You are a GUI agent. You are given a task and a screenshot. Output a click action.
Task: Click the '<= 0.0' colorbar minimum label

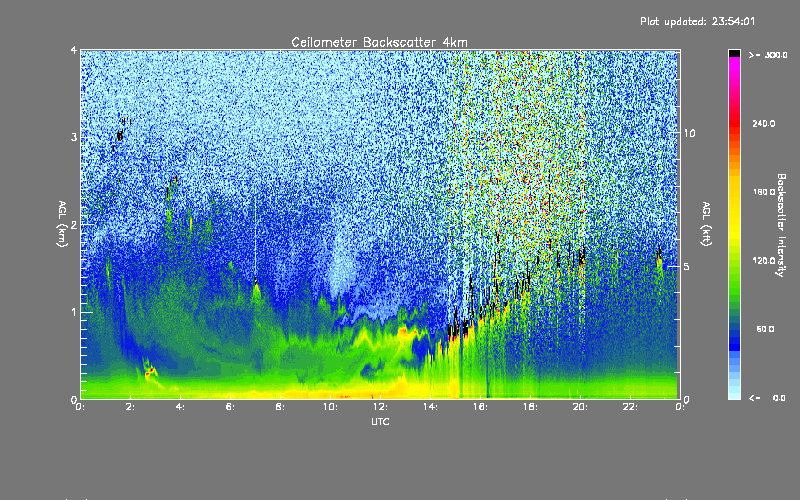tap(767, 398)
